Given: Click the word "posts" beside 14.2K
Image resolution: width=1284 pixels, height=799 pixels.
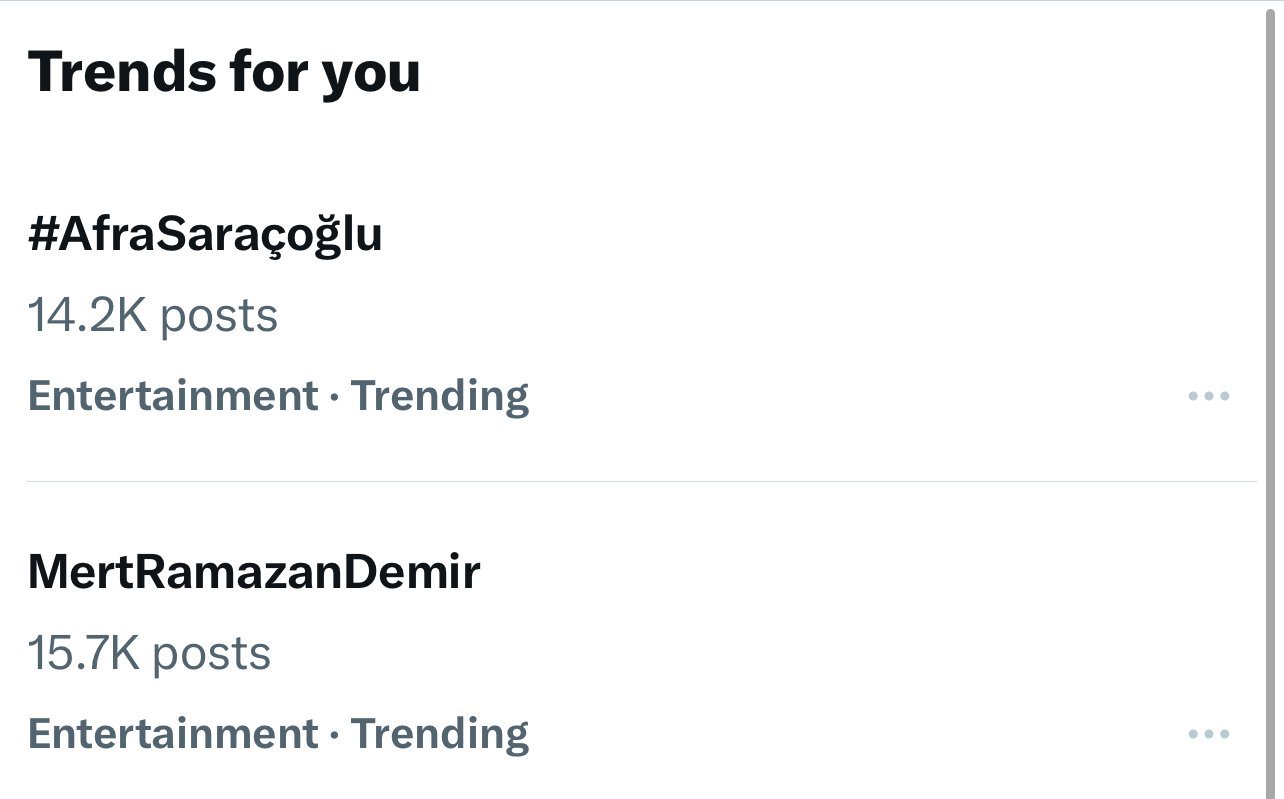Looking at the screenshot, I should coord(219,316).
